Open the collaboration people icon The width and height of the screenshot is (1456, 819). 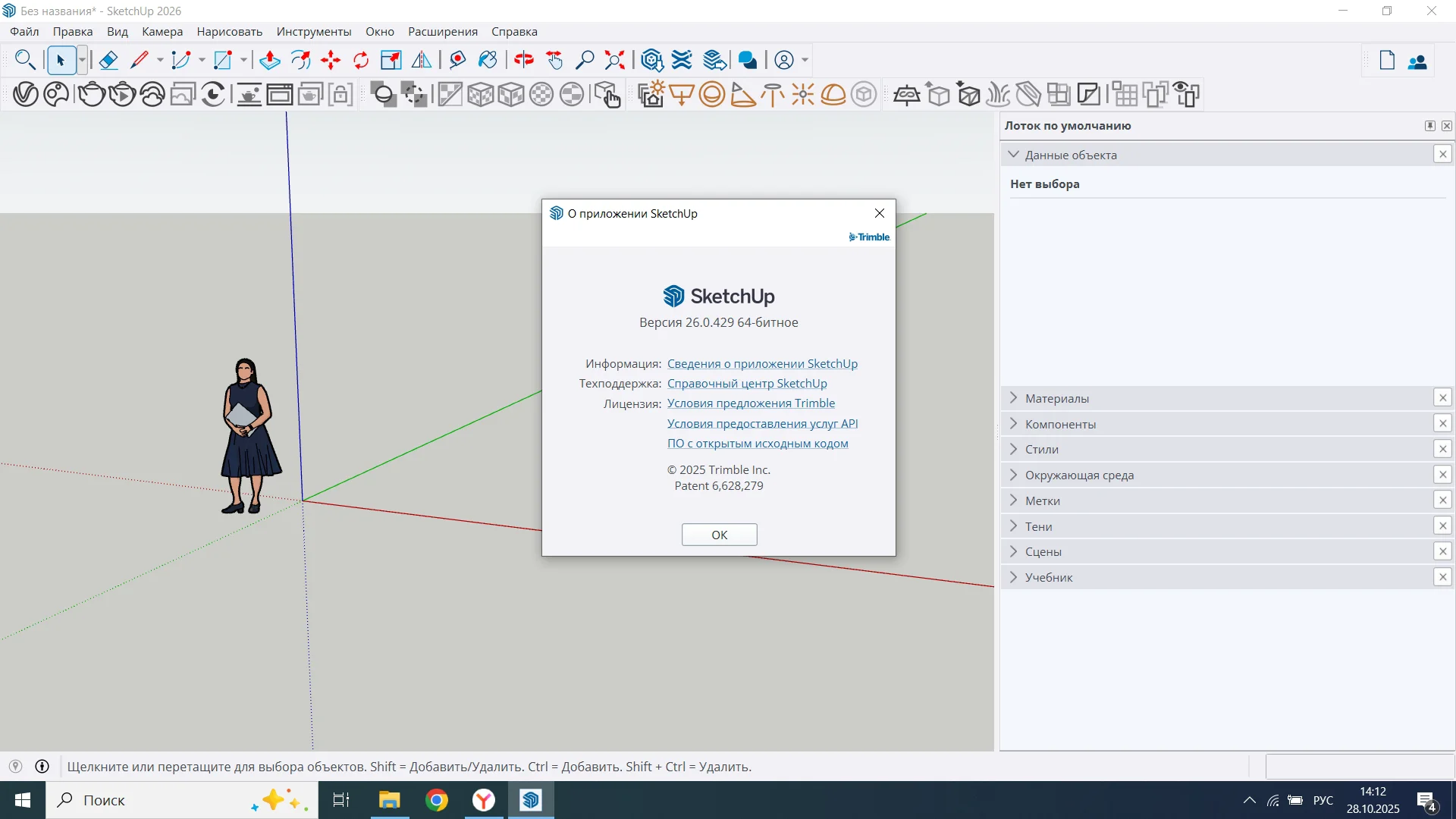1417,61
